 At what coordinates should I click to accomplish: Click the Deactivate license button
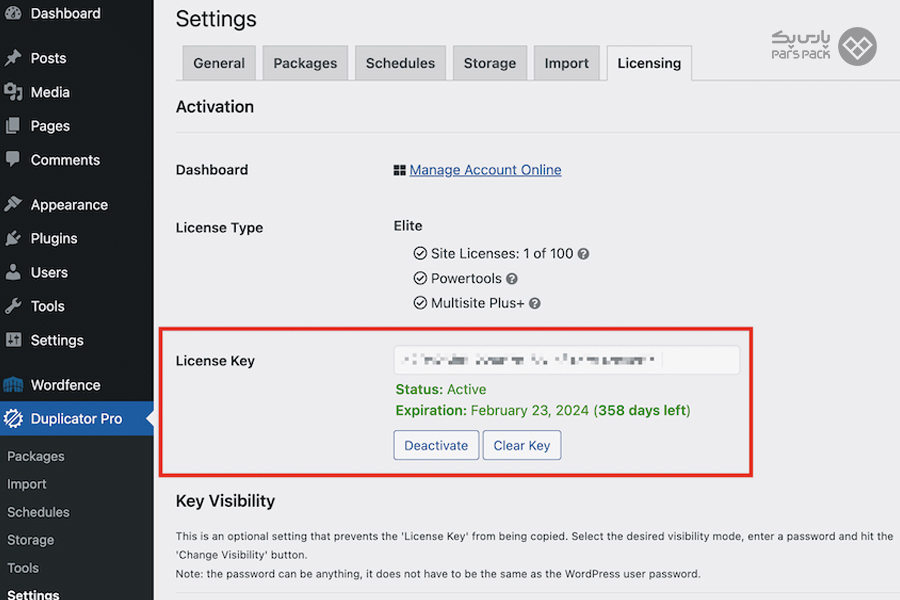[x=436, y=446]
